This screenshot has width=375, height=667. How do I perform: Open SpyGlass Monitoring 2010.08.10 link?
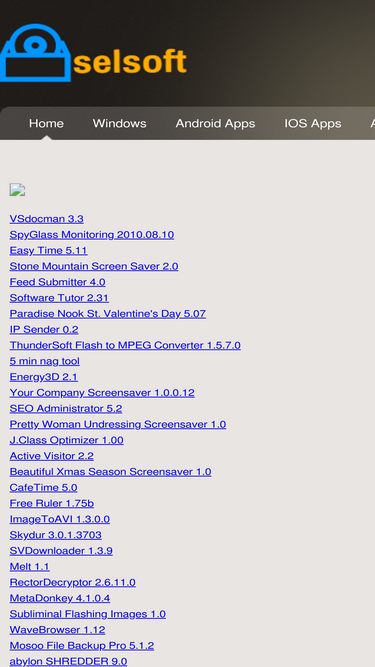click(92, 235)
